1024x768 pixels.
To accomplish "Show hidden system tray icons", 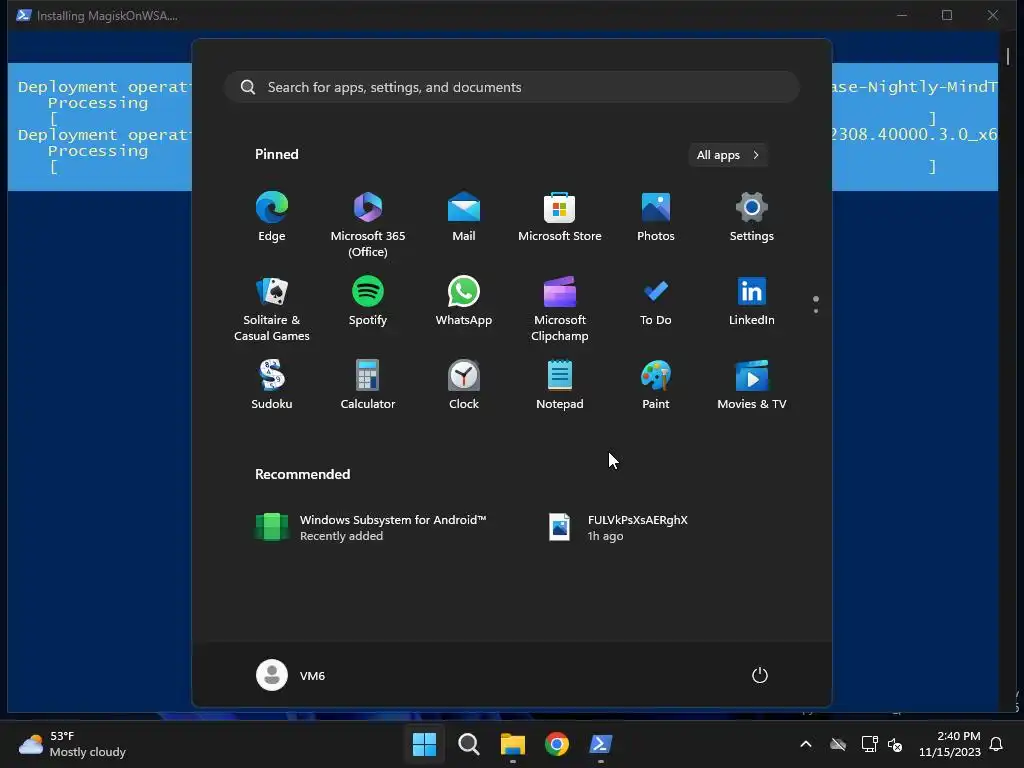I will [x=806, y=744].
